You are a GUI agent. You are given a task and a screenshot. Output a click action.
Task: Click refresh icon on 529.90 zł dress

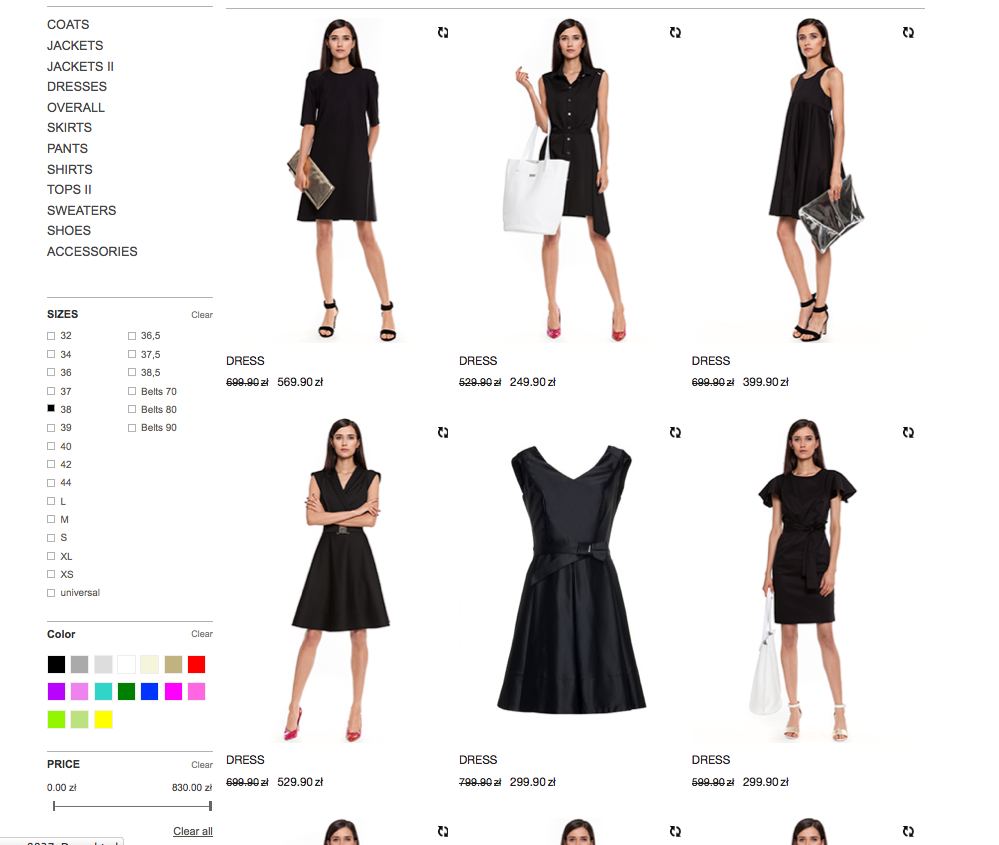[x=443, y=433]
